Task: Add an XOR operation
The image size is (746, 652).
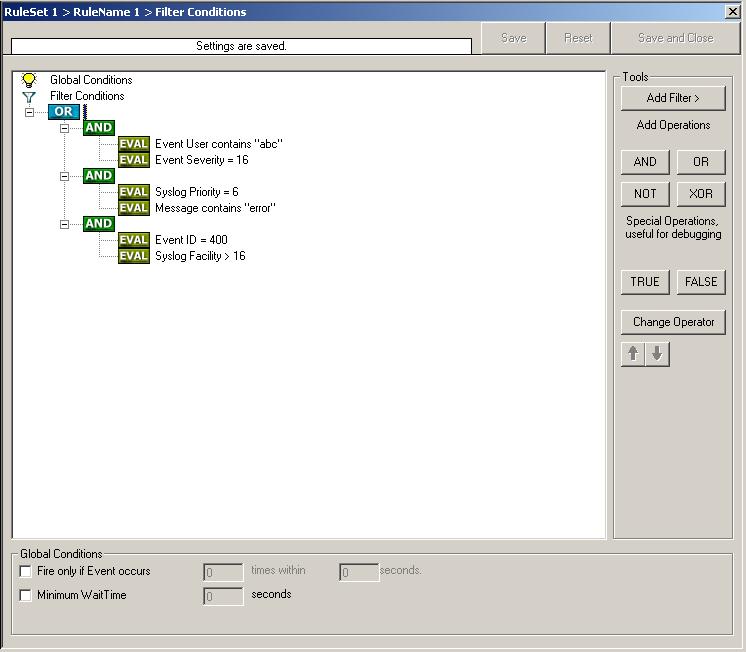Action: (701, 194)
